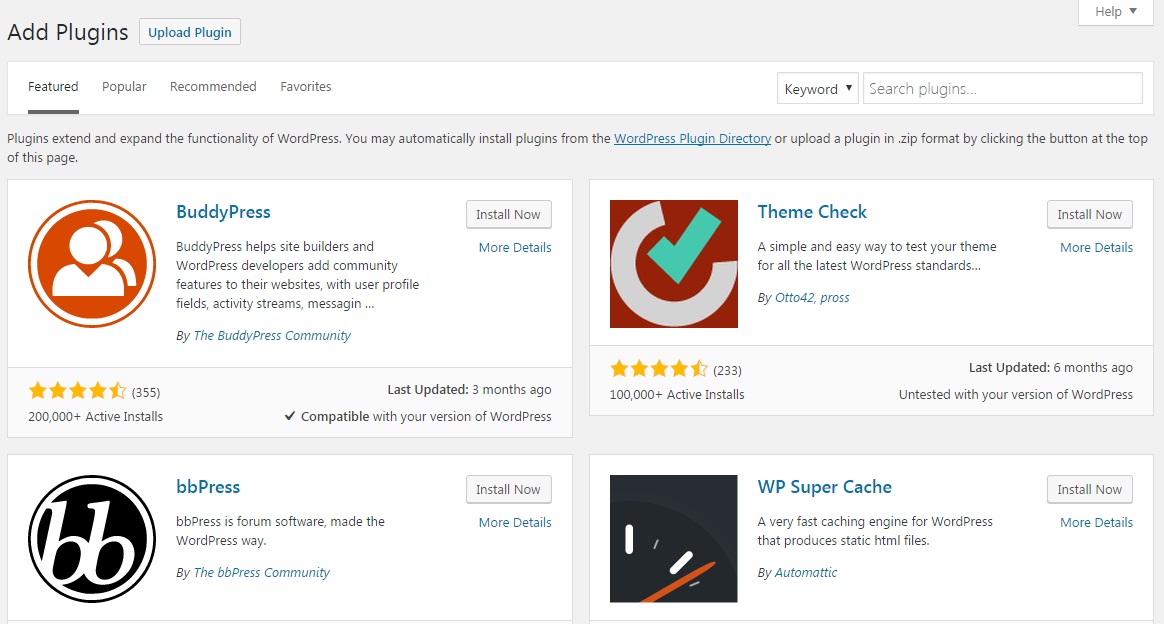
Task: Open the Favorites tab
Action: pos(306,87)
